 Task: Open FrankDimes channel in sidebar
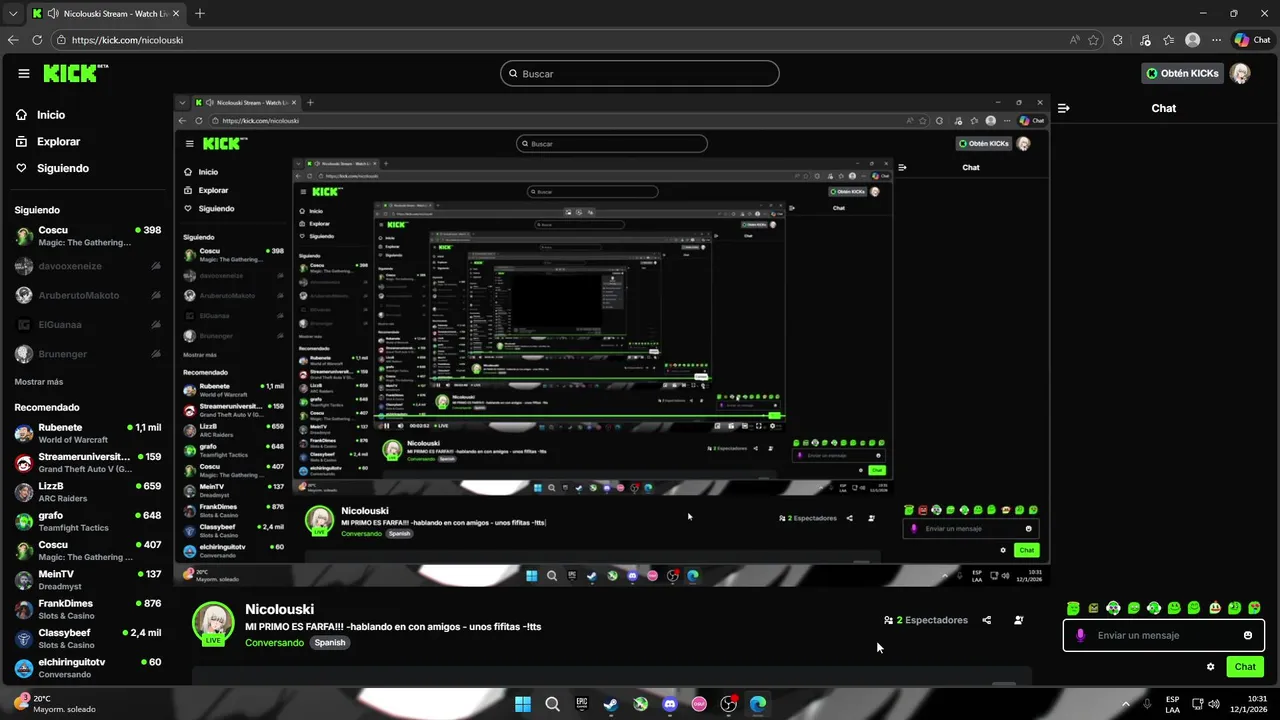pyautogui.click(x=88, y=610)
